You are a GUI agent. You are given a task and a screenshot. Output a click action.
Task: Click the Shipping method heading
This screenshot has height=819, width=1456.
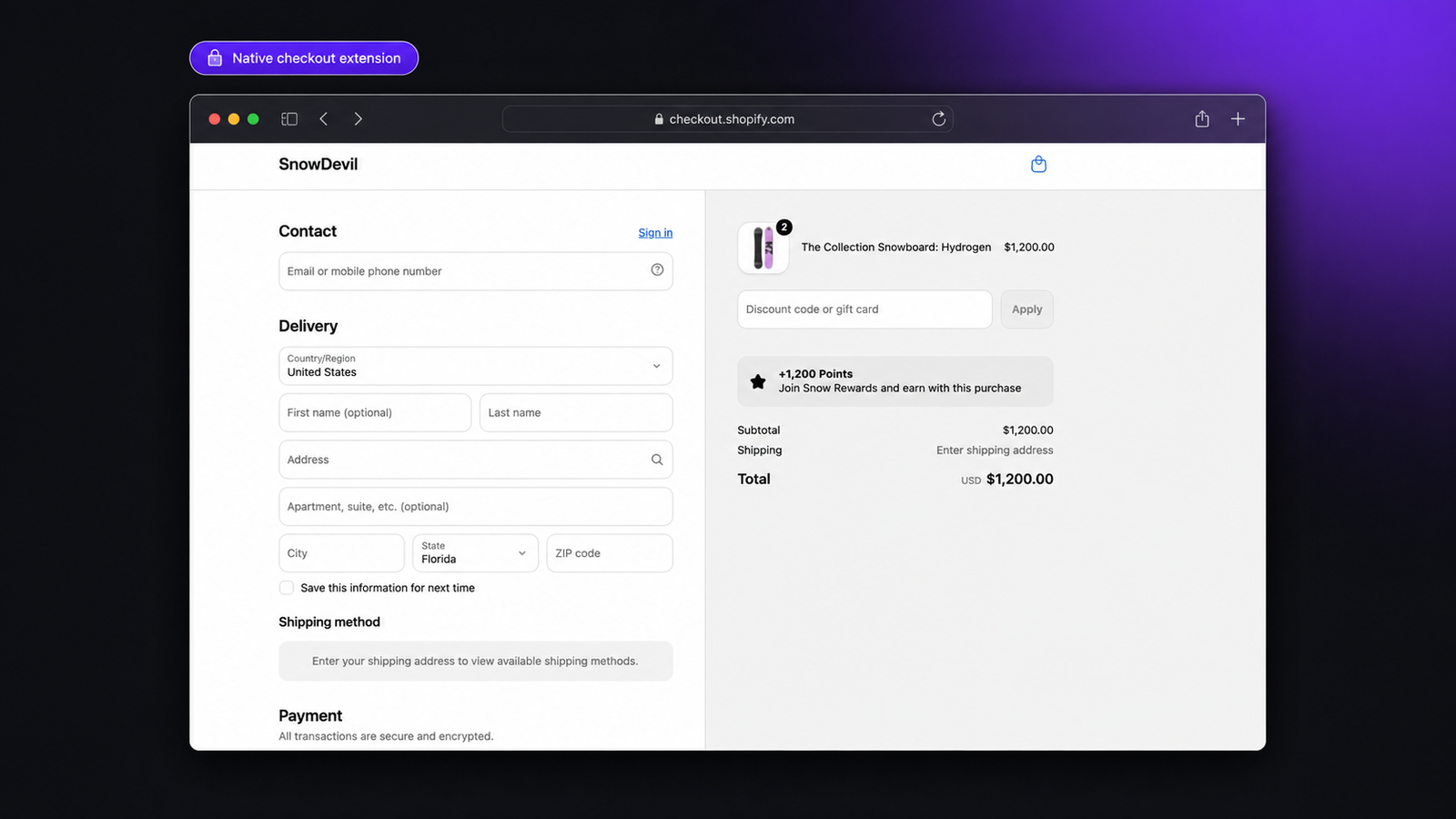click(329, 622)
